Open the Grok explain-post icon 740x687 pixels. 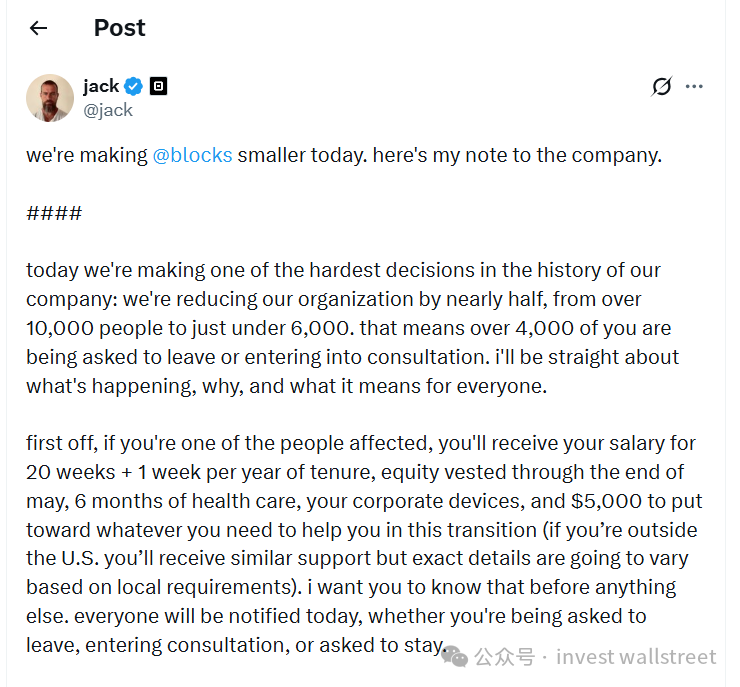click(661, 87)
